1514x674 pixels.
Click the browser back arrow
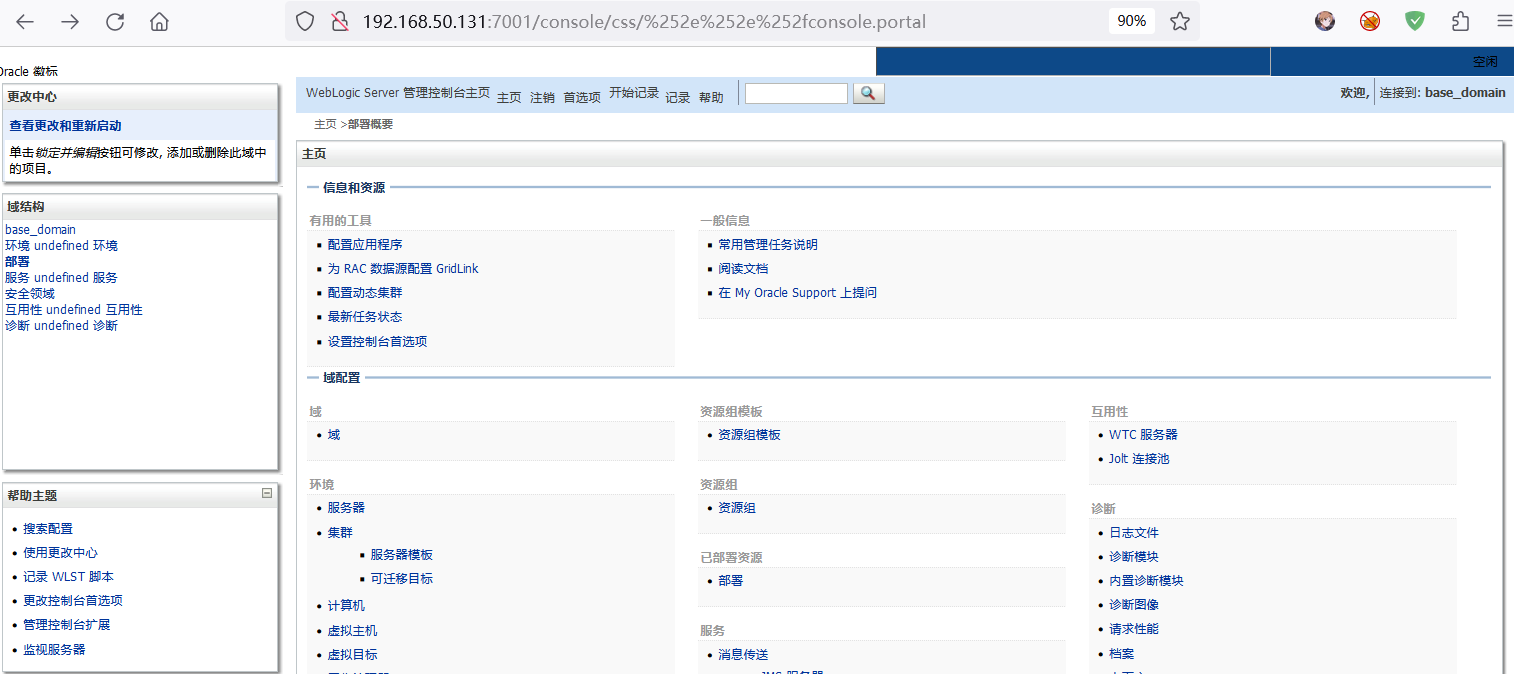(25, 21)
